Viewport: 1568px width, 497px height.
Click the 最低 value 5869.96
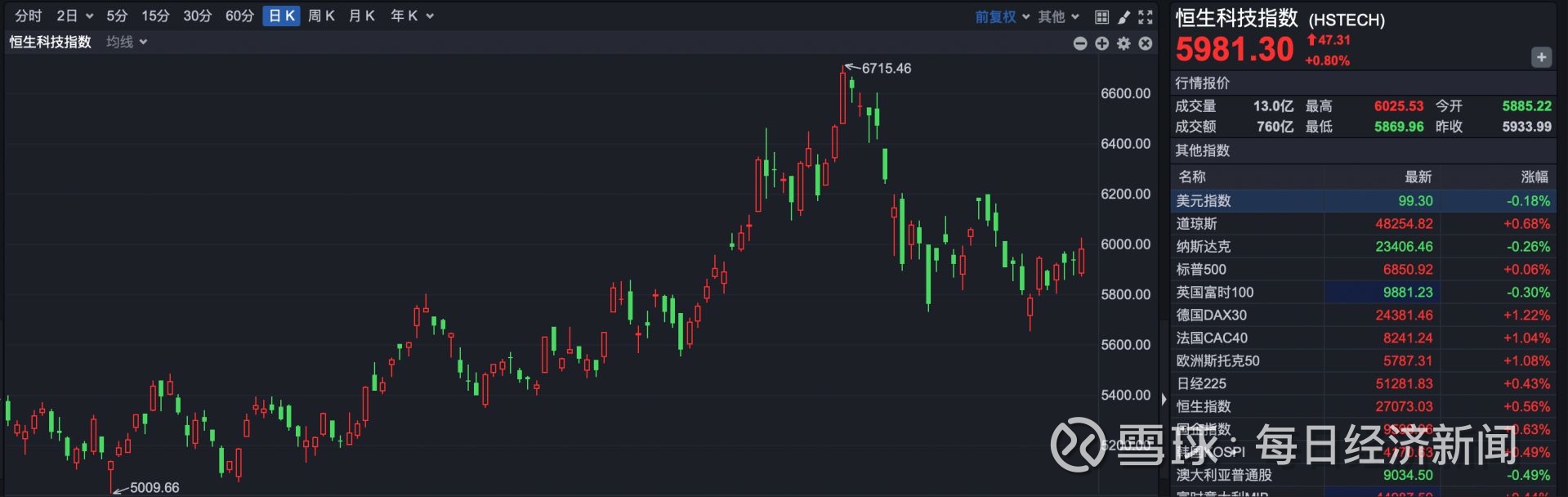[1398, 127]
